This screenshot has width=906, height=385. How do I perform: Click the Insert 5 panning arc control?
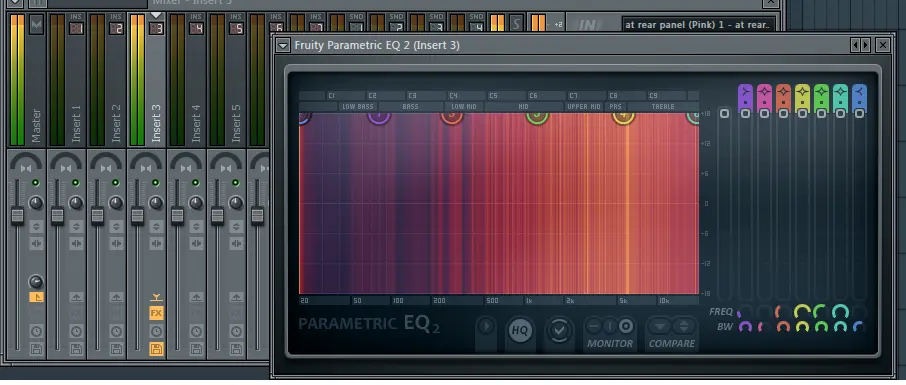[226, 162]
